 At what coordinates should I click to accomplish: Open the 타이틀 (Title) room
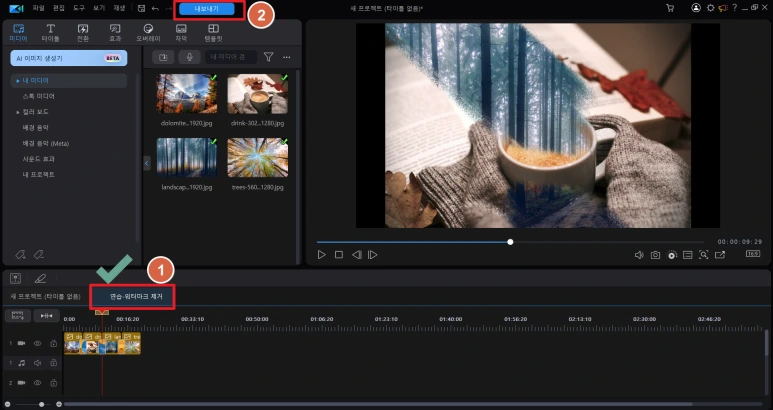click(50, 33)
